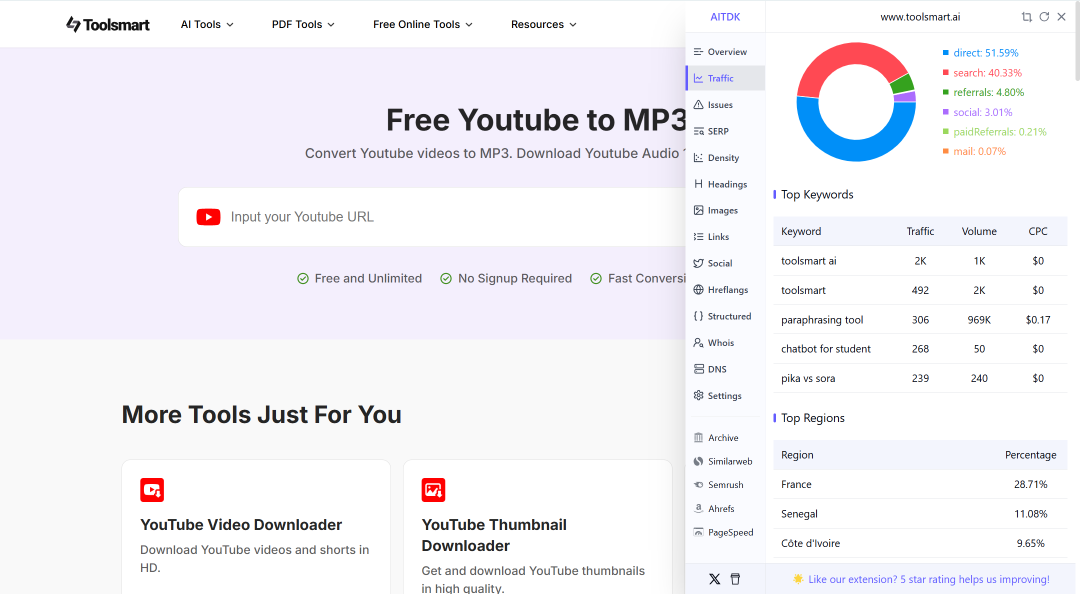Click the Côte d'Ivoire region row

coord(920,543)
